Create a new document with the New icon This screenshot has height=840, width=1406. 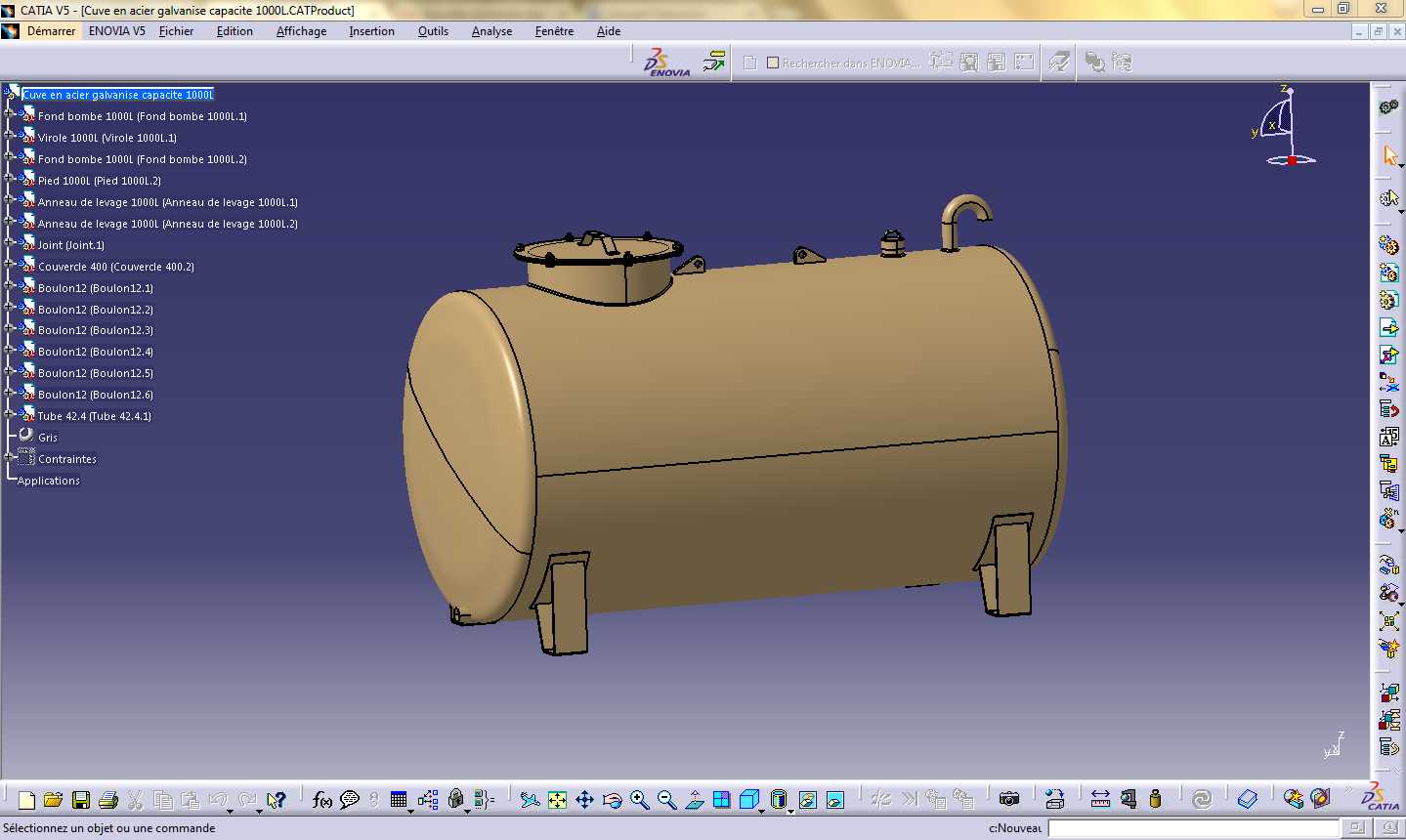click(26, 800)
